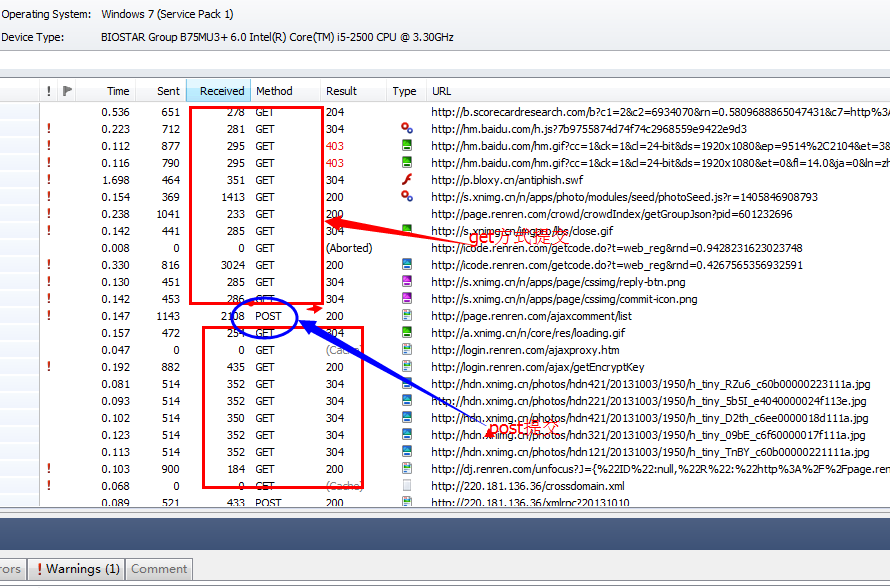
Task: Select the page.renren.com/ajaxcomment/list URL row
Action: pos(531,316)
